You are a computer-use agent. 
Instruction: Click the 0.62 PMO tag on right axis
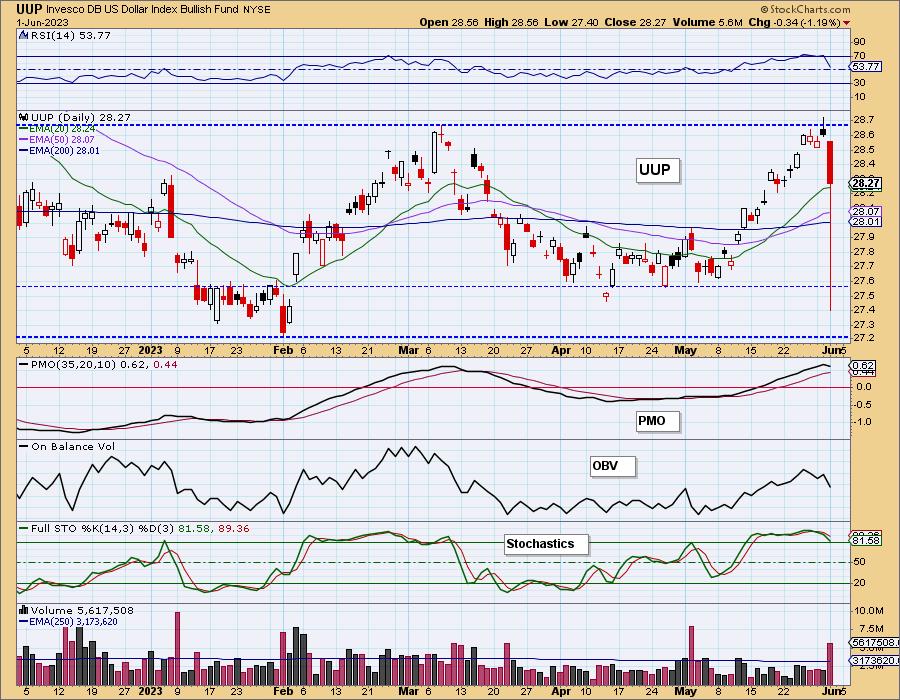tap(863, 365)
